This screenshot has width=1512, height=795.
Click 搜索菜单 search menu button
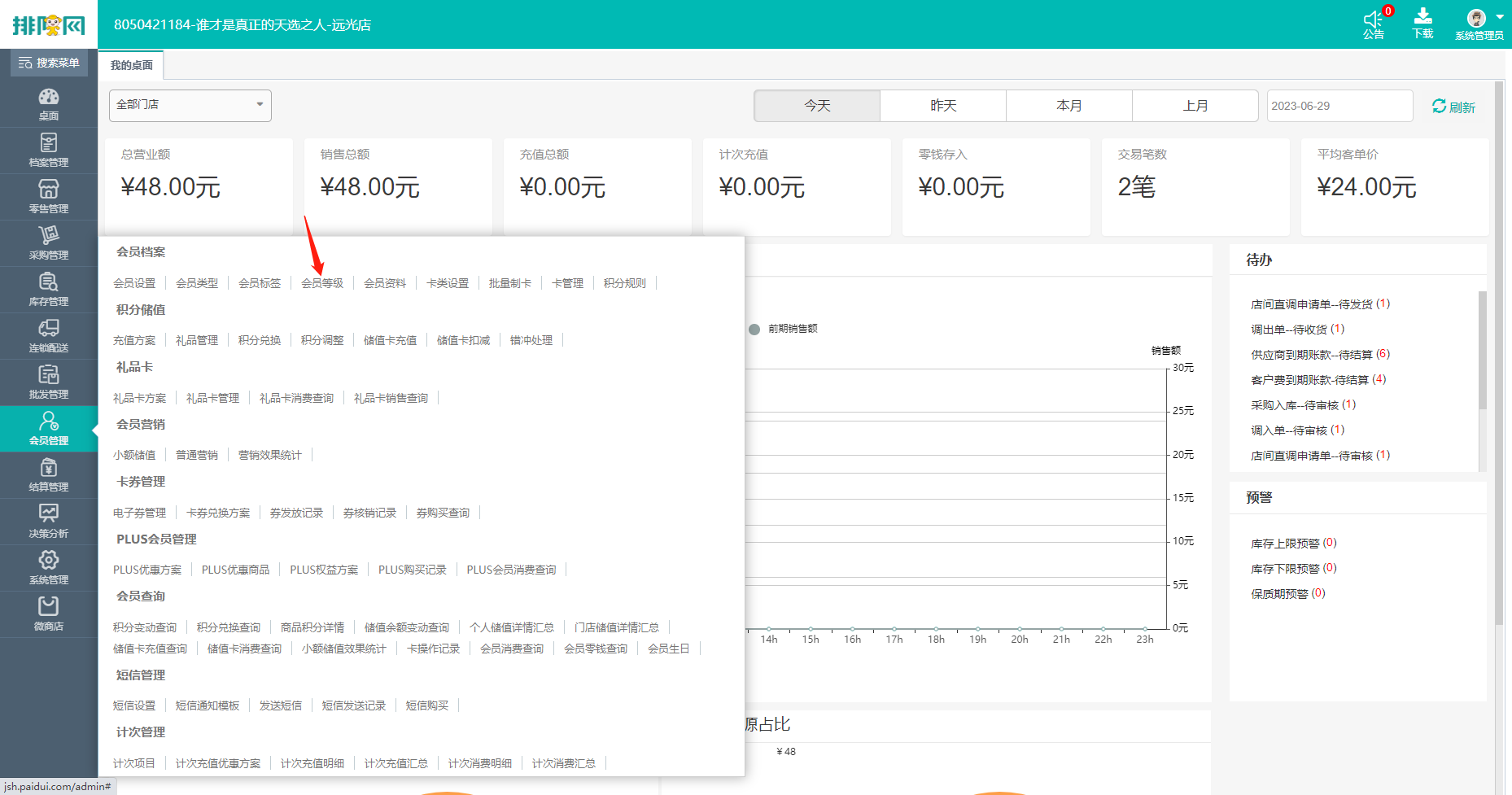tap(49, 63)
